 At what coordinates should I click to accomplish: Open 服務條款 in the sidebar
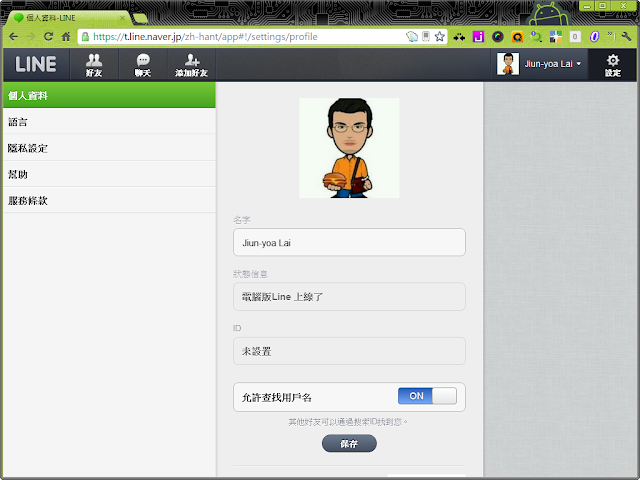(x=109, y=200)
